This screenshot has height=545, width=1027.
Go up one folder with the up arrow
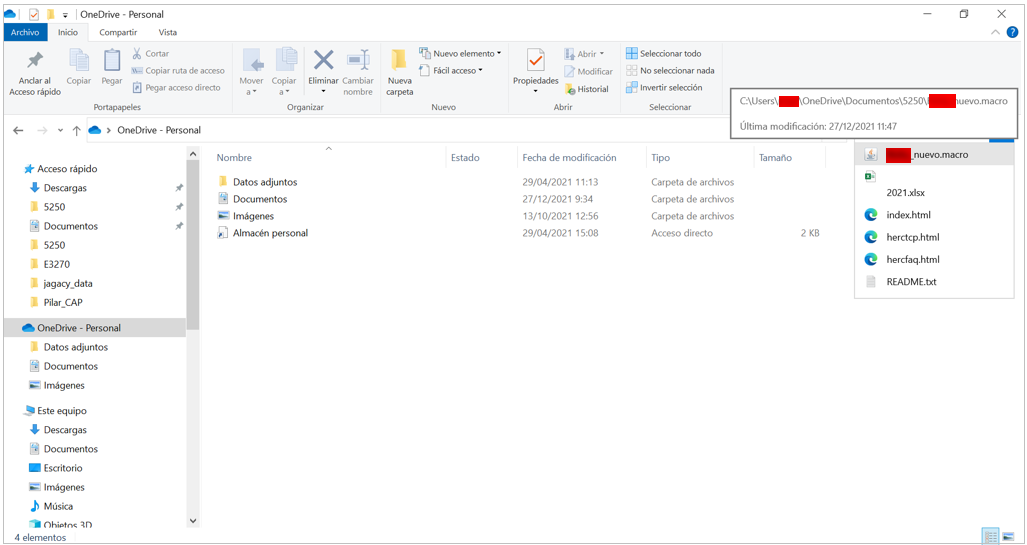pos(76,130)
